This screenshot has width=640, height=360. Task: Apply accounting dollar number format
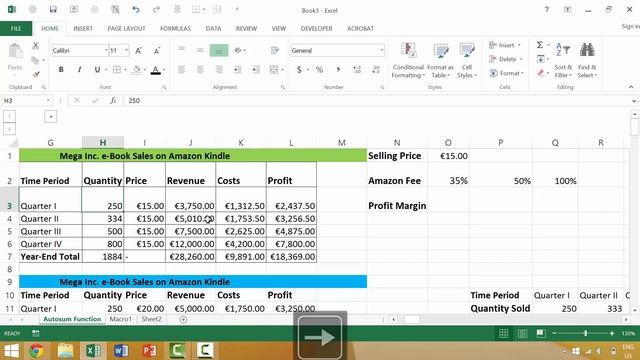[299, 70]
